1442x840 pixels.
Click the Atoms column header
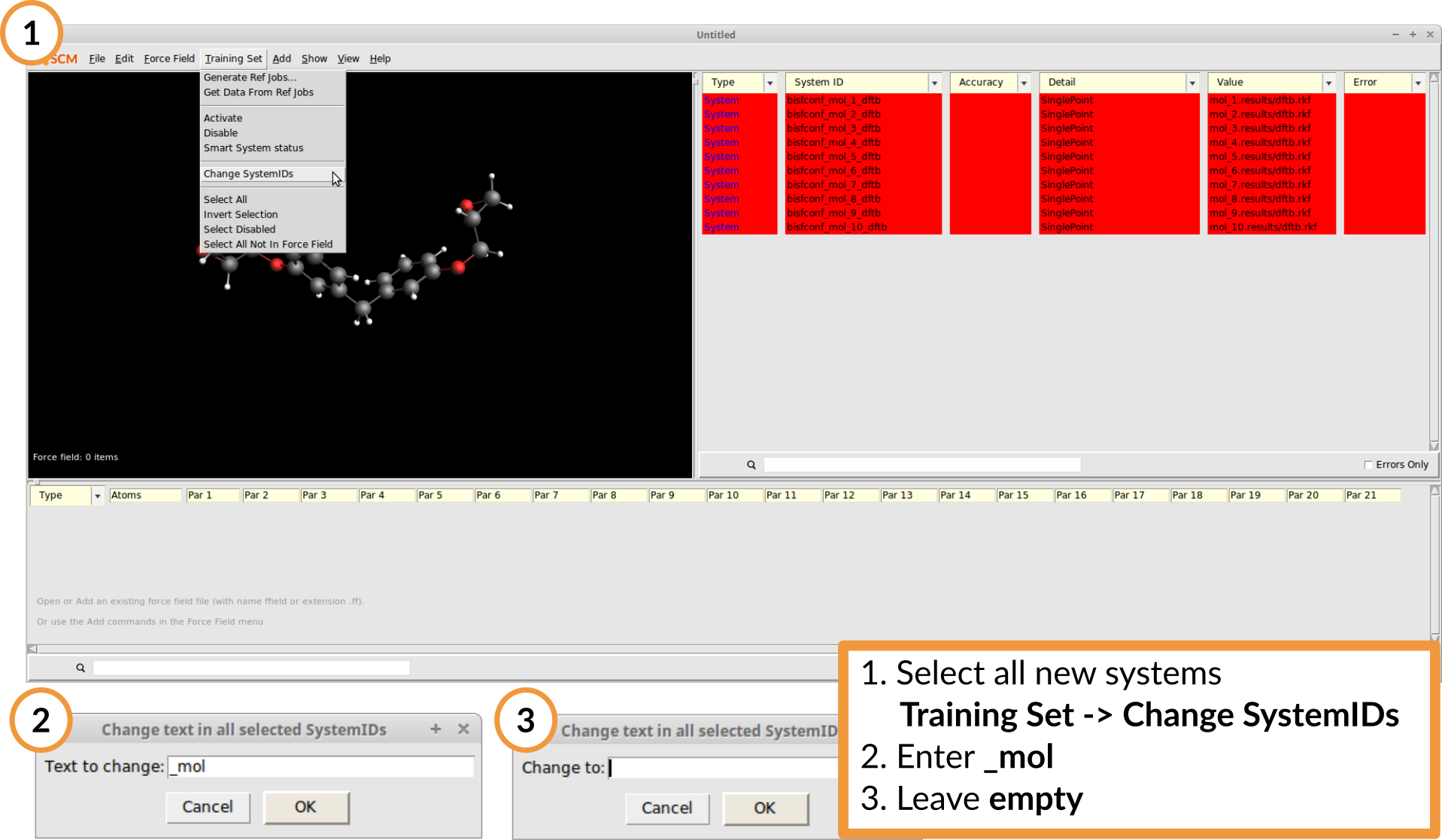[146, 496]
